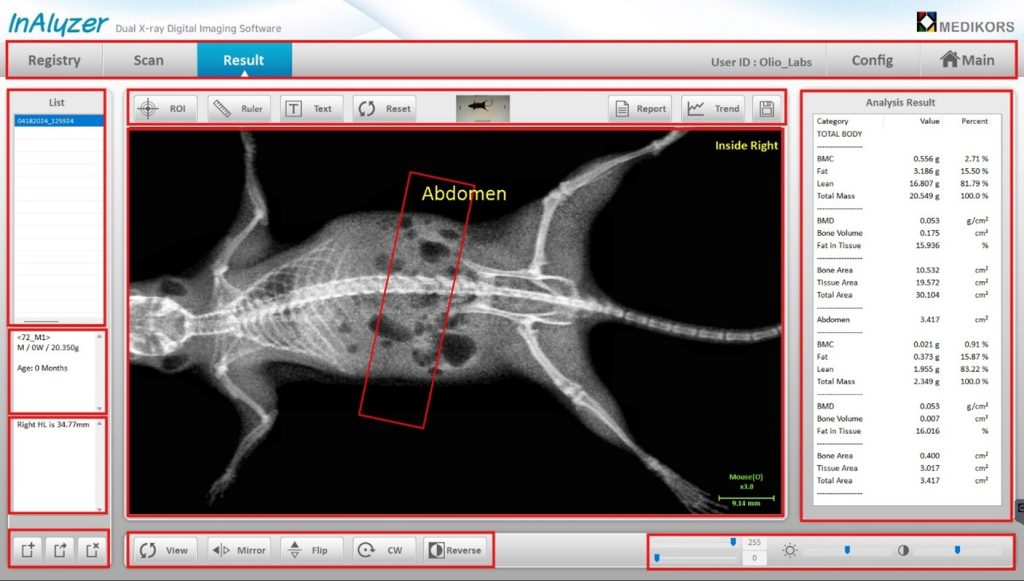Click the contrast half-circle icon
This screenshot has width=1024, height=581.
click(x=903, y=550)
